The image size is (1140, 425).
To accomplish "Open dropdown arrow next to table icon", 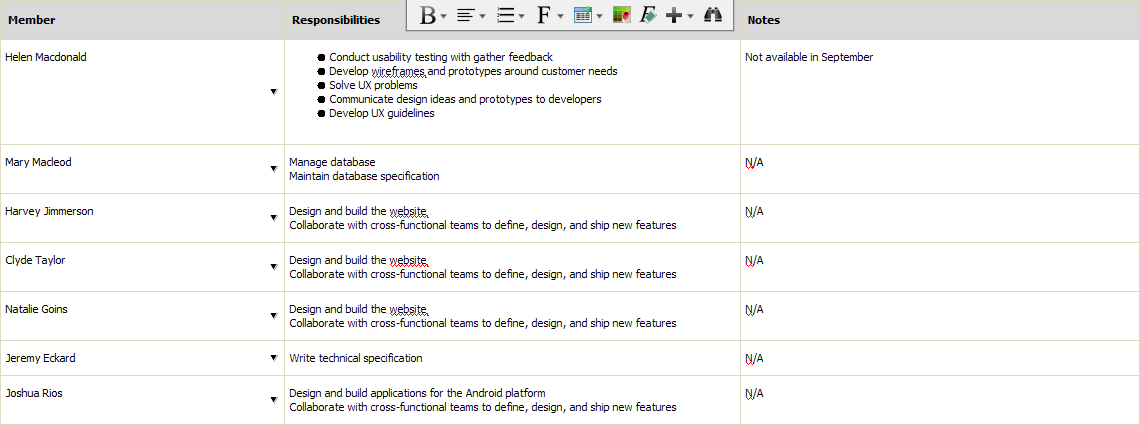I will (x=599, y=16).
